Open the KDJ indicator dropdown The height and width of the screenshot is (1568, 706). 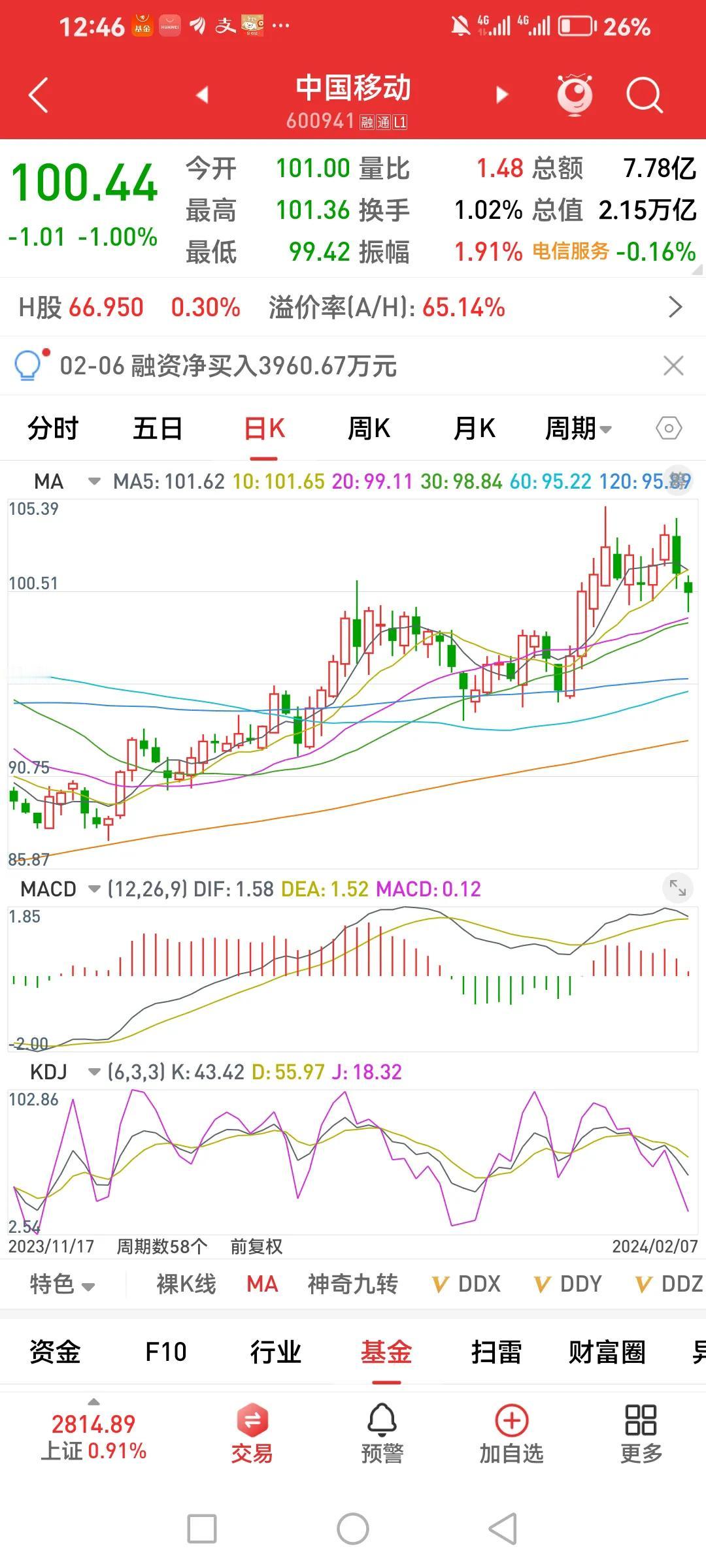coord(94,1071)
